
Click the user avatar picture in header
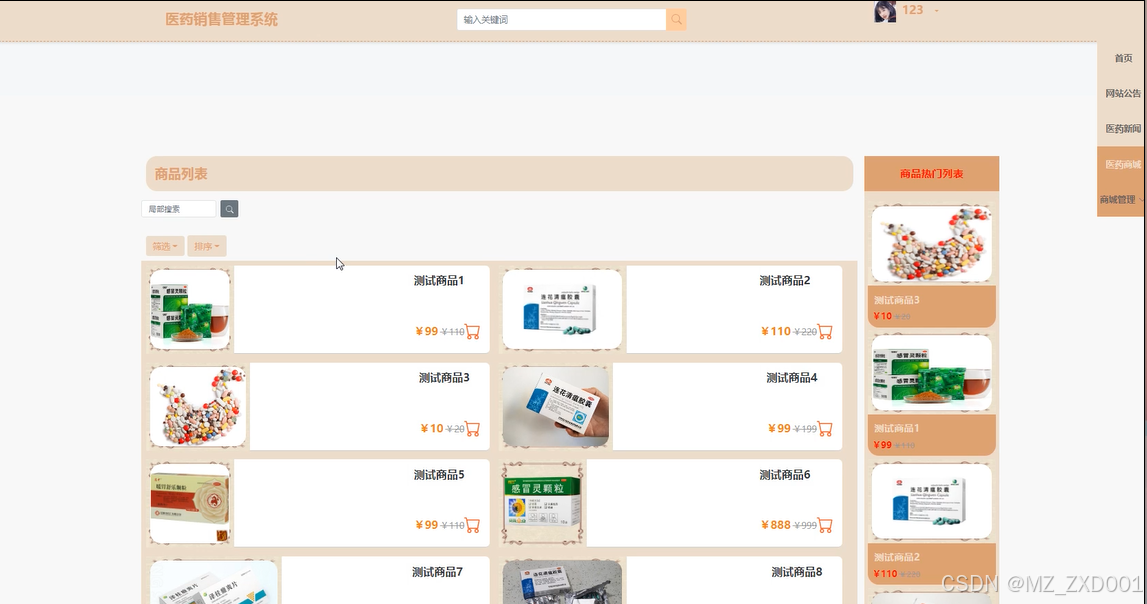[x=885, y=12]
